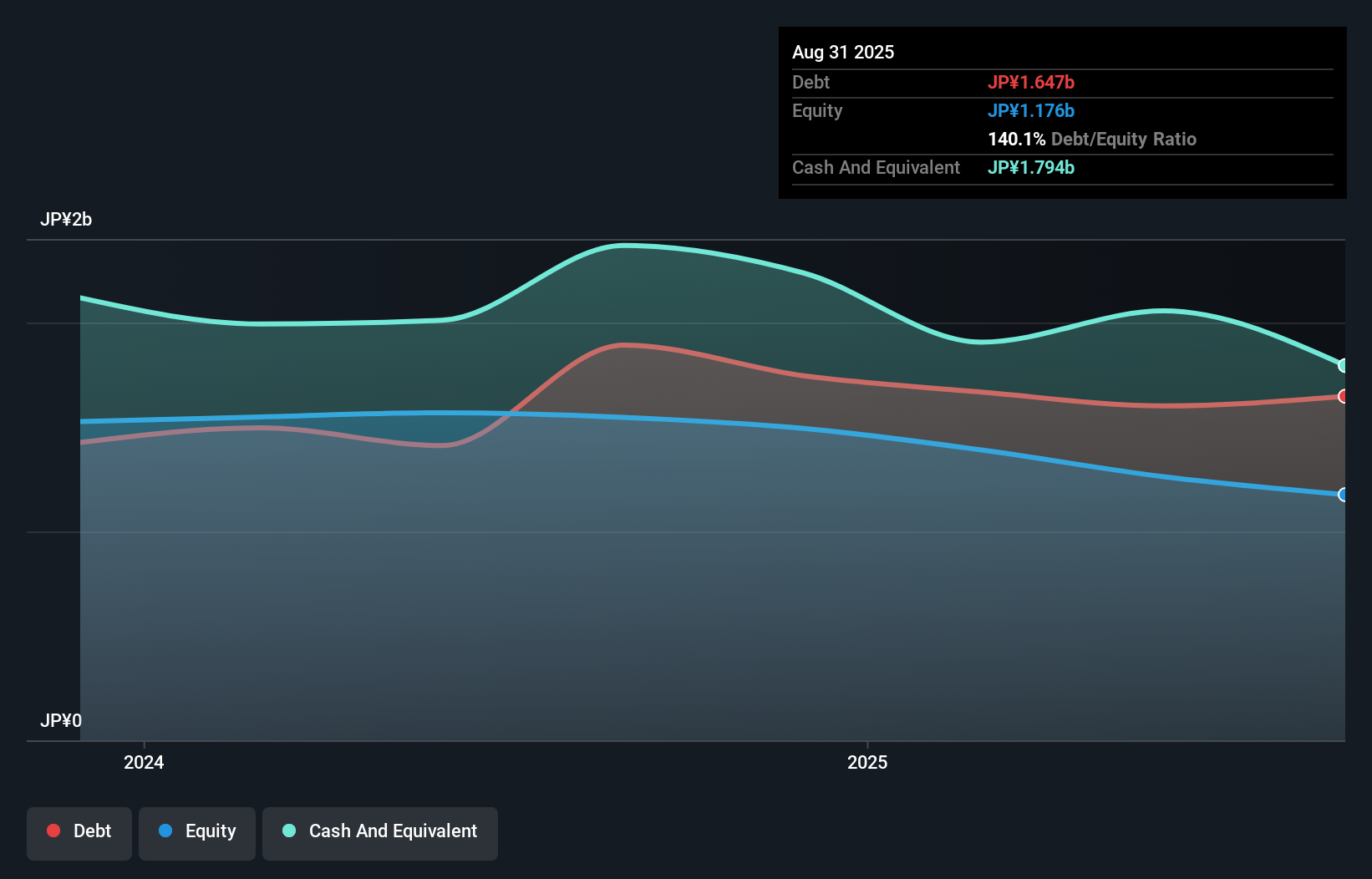Open details for the Cash And Equivalent row

click(875, 167)
